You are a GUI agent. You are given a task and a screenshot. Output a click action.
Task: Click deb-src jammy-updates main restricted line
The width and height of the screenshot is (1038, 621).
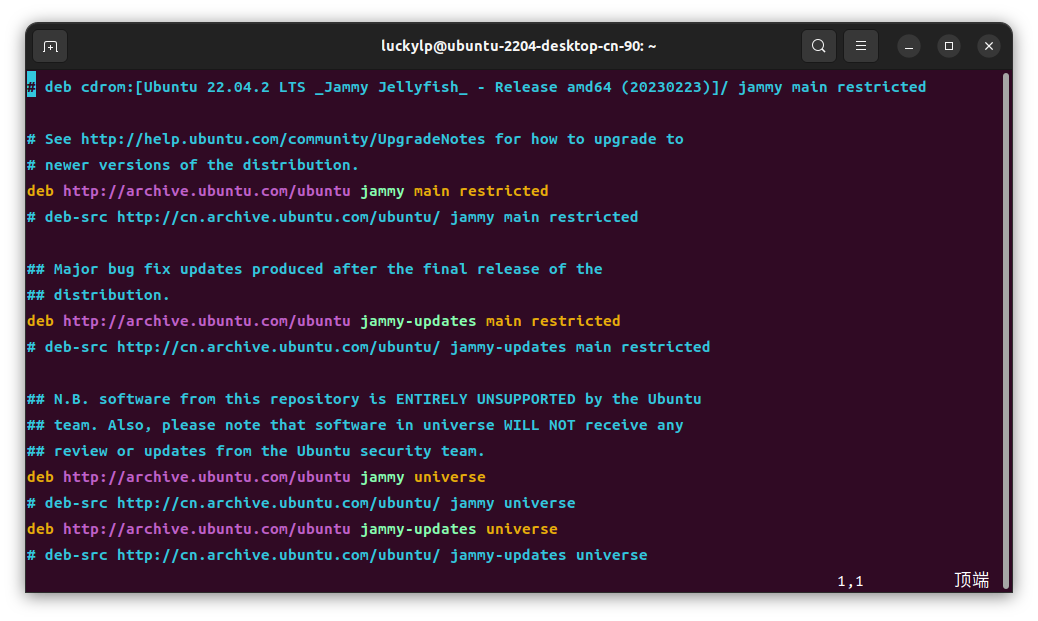pos(368,347)
